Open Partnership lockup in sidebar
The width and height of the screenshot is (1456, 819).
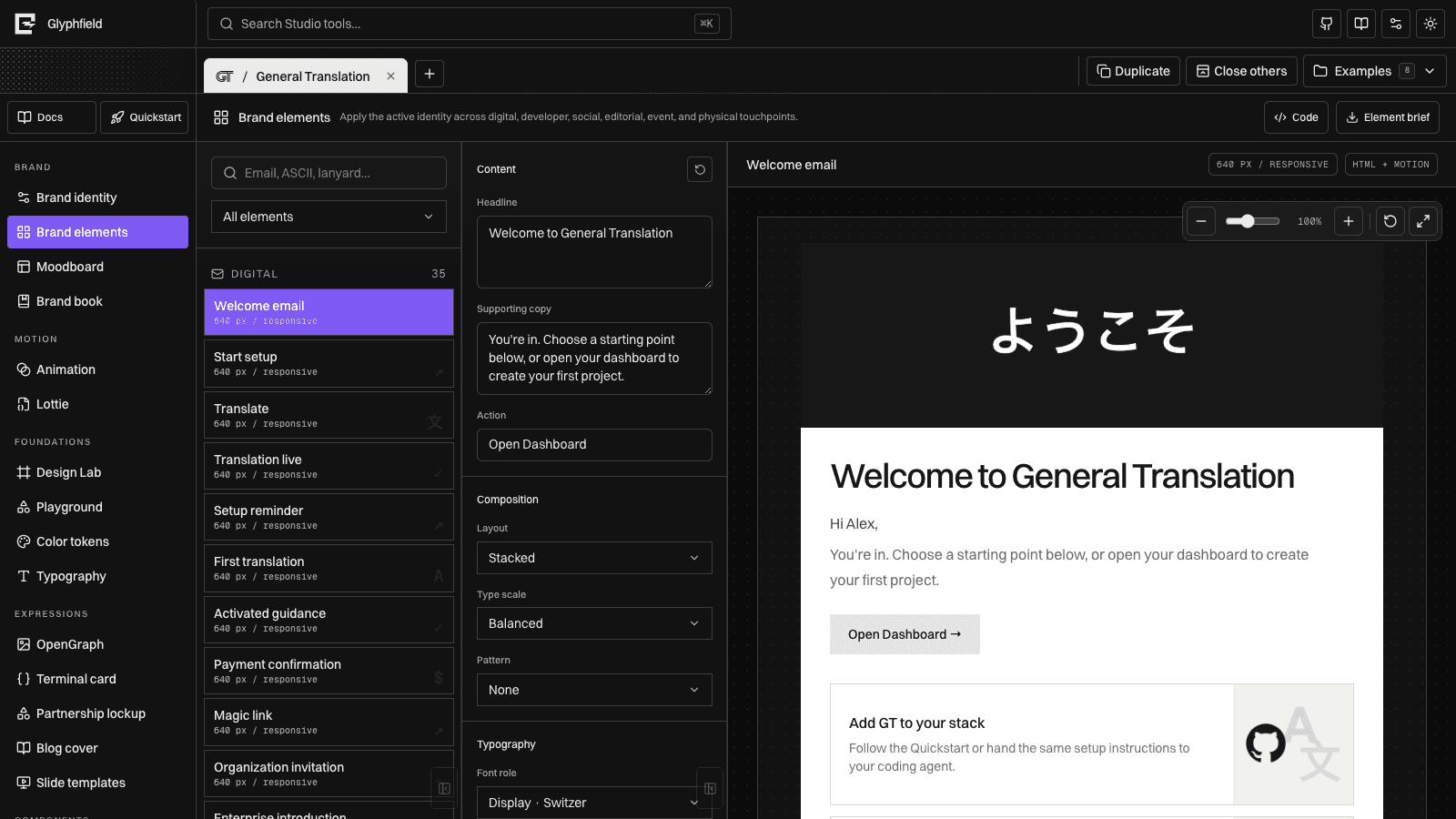tap(97, 713)
